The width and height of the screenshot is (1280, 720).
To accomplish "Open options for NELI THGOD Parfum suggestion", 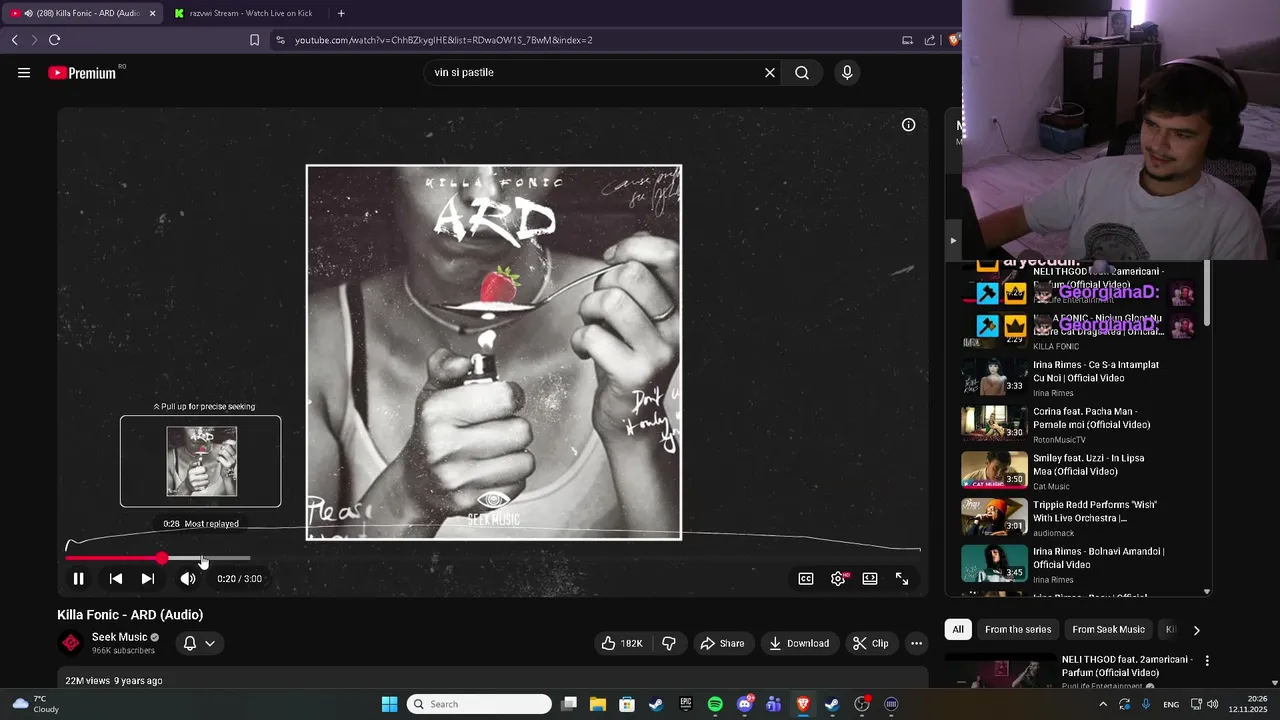I will tap(1207, 661).
